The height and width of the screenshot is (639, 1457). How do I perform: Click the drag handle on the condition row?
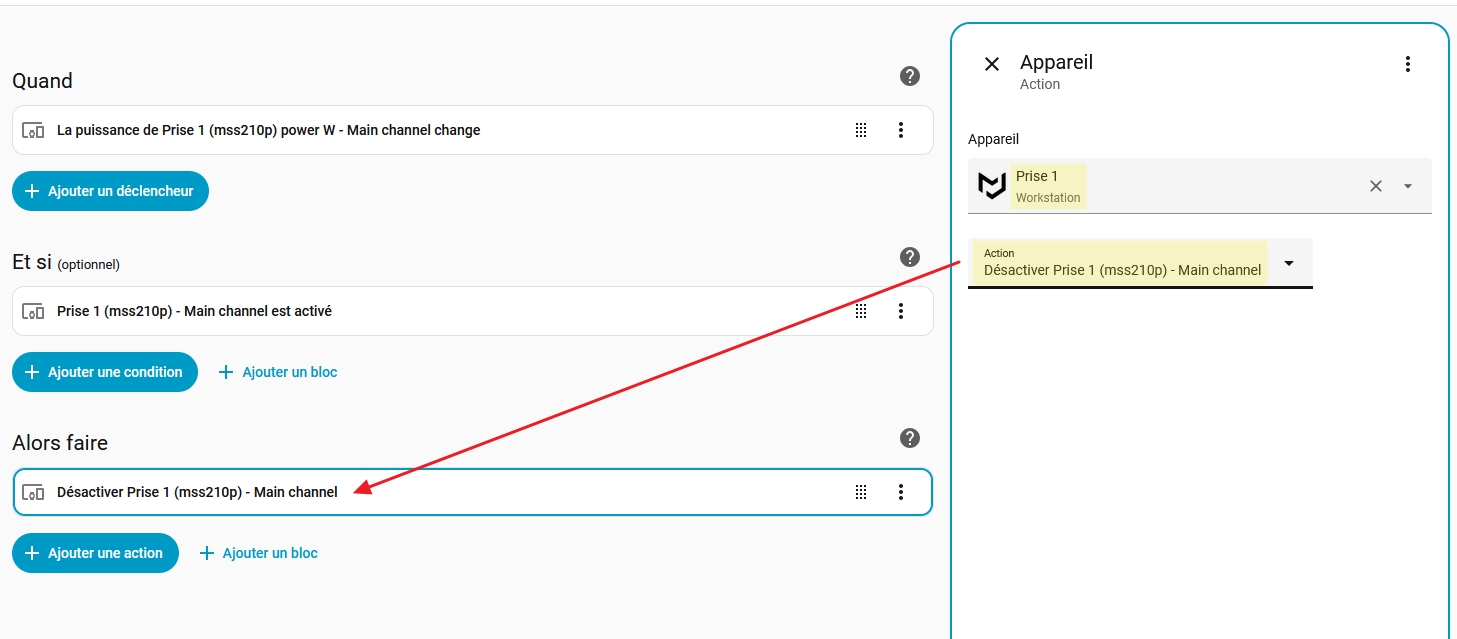point(861,311)
